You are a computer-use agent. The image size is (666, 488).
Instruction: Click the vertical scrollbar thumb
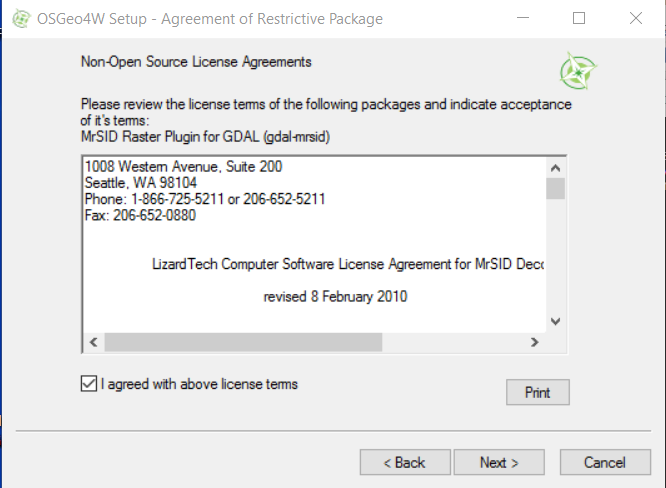pyautogui.click(x=555, y=189)
